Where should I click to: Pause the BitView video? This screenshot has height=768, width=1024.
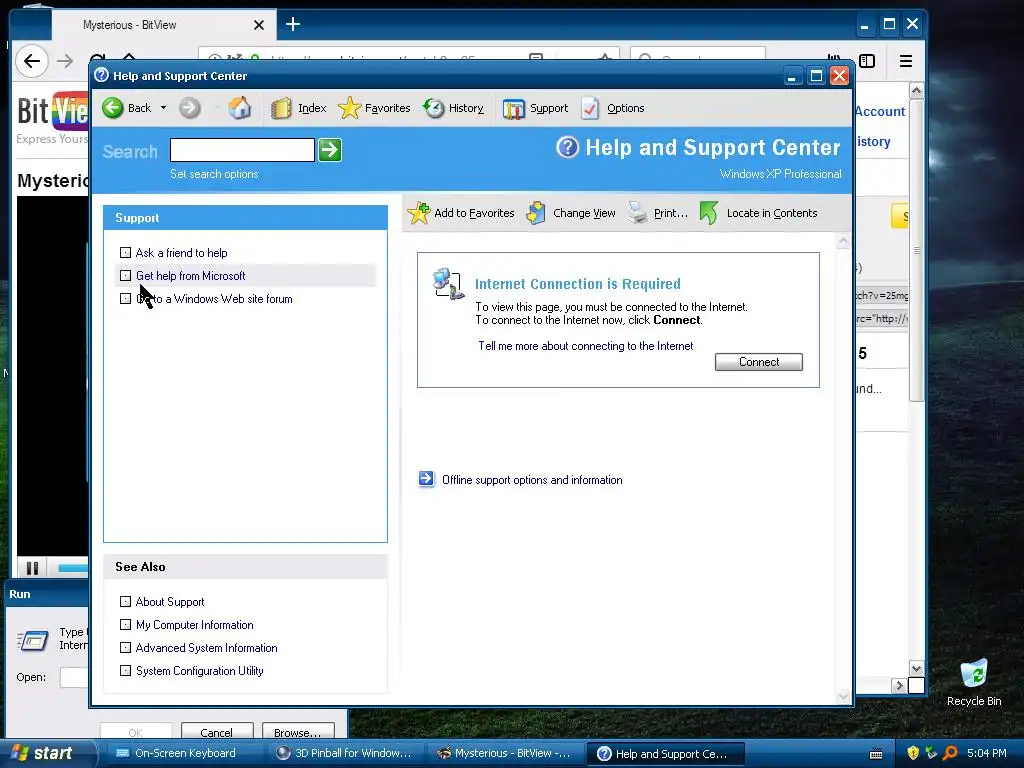tap(32, 568)
